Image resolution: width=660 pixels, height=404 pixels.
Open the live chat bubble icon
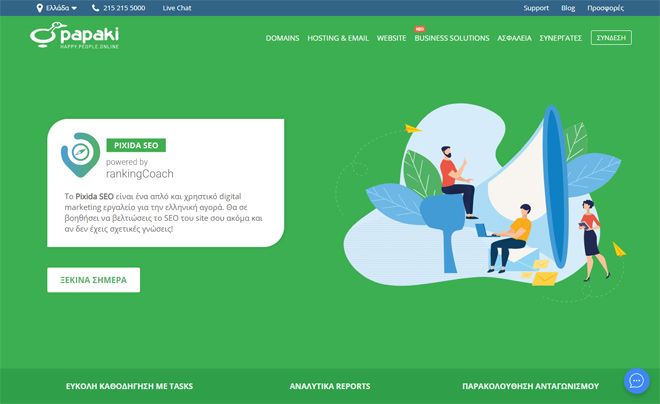(x=636, y=381)
